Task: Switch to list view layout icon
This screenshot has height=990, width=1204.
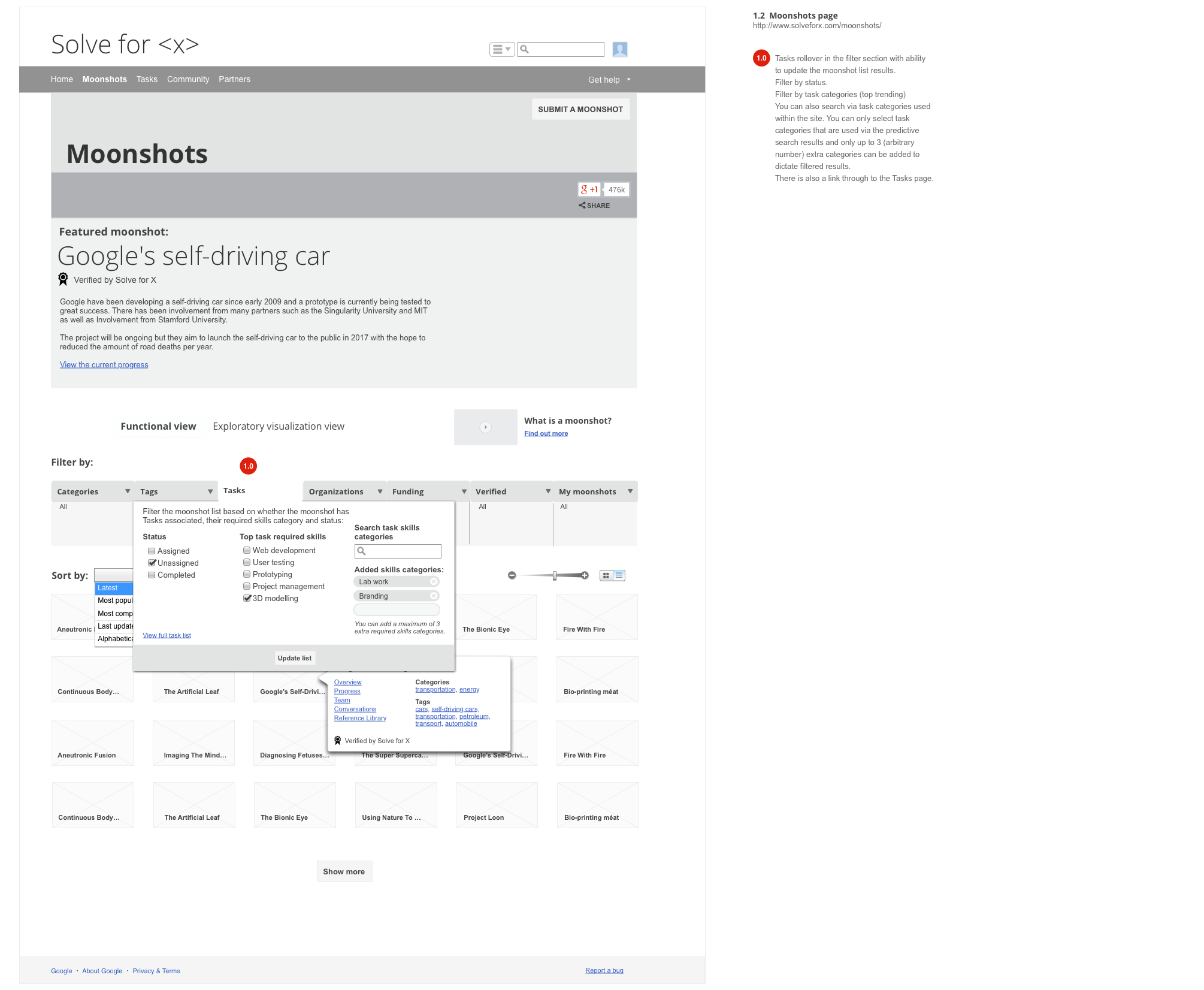Action: (619, 575)
